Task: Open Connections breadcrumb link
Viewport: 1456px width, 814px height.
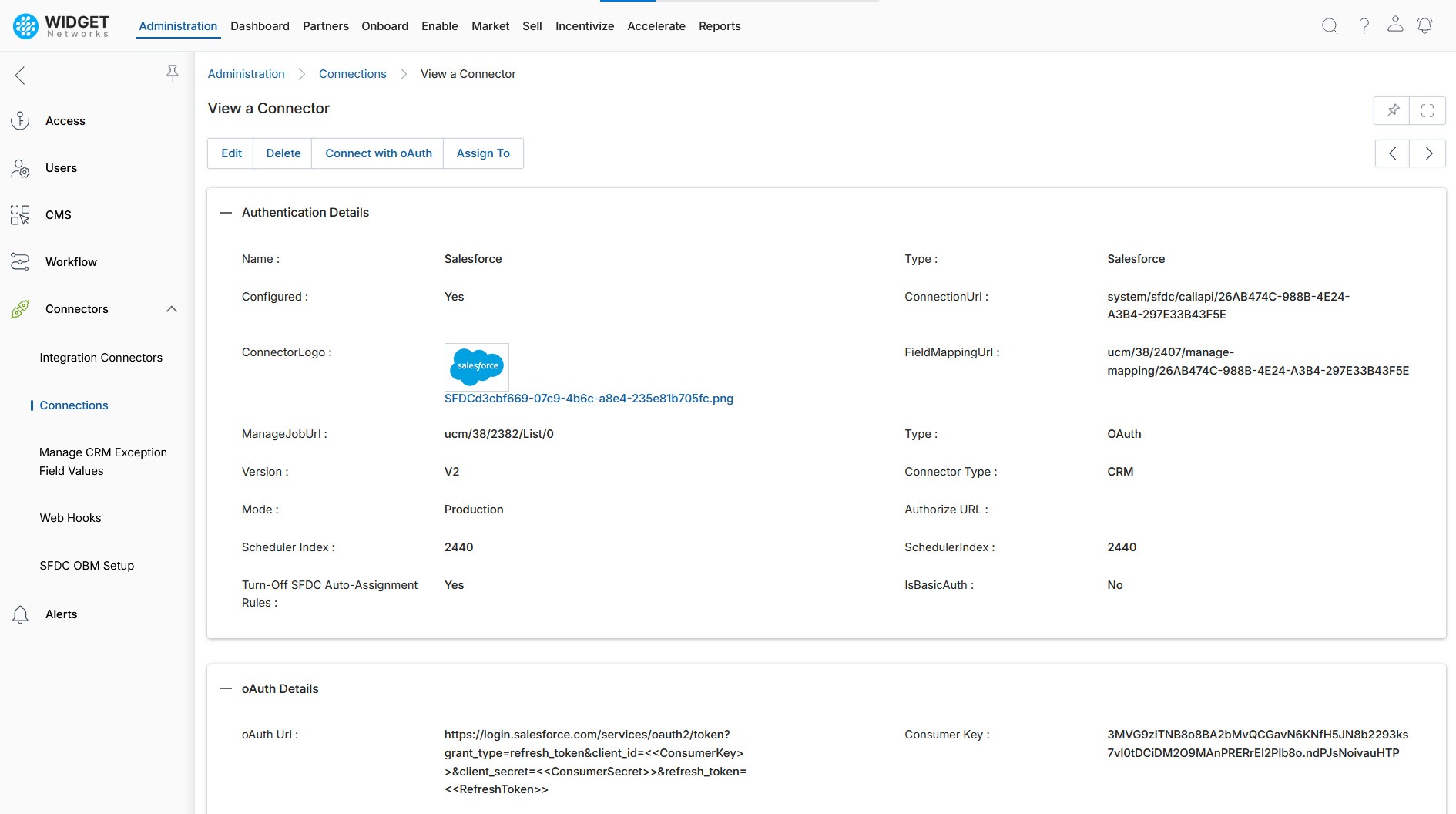Action: pos(353,74)
